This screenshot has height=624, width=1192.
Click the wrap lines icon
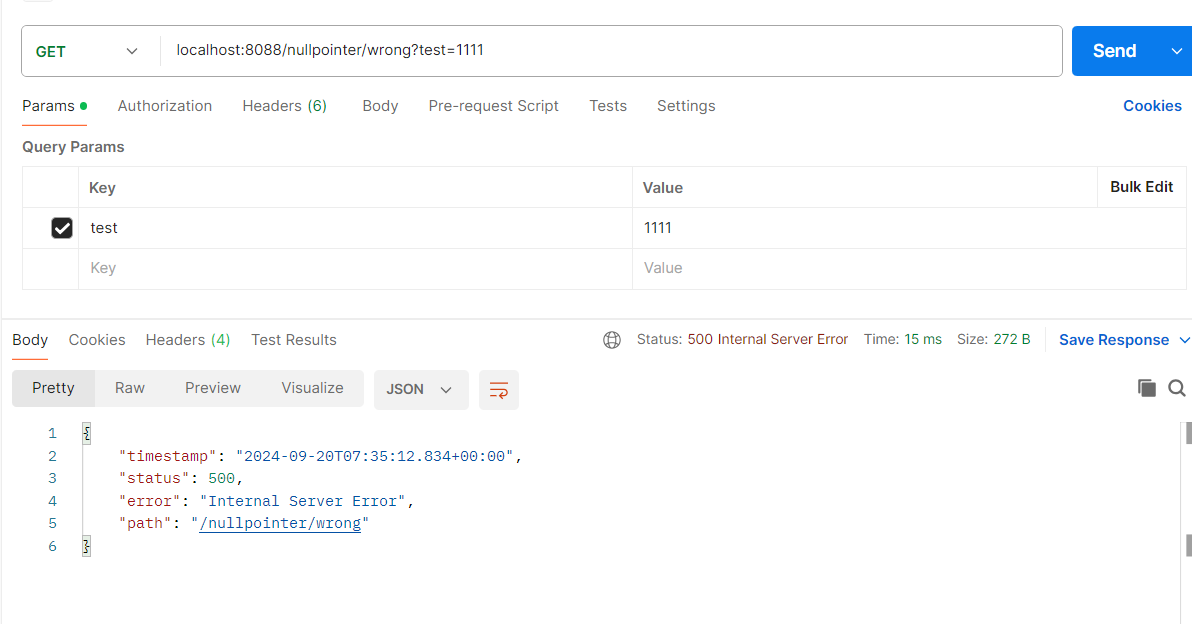(x=498, y=389)
